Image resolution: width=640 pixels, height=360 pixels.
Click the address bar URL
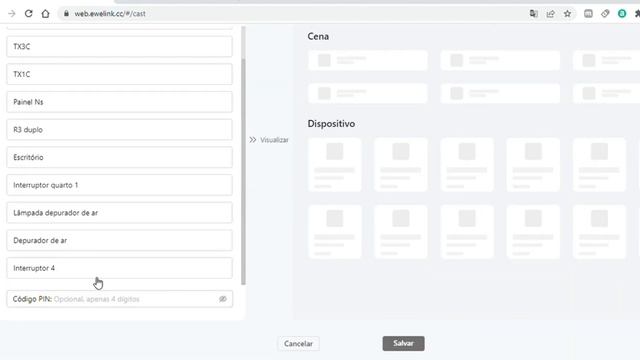110,13
